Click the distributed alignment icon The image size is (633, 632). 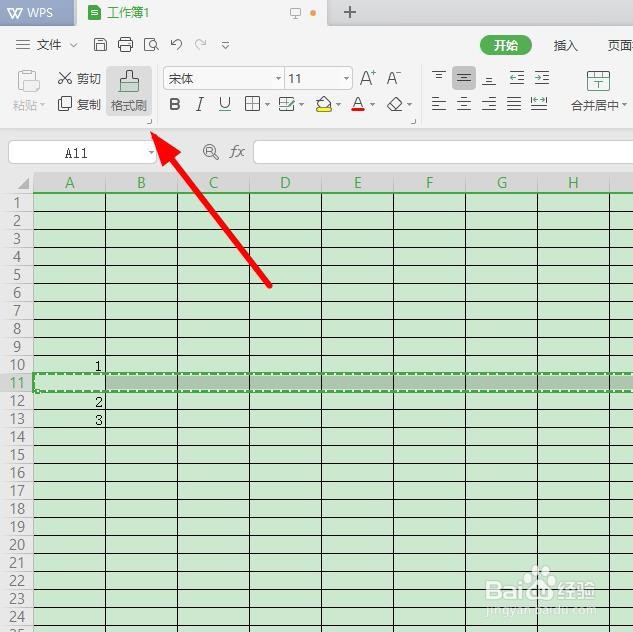[x=539, y=104]
